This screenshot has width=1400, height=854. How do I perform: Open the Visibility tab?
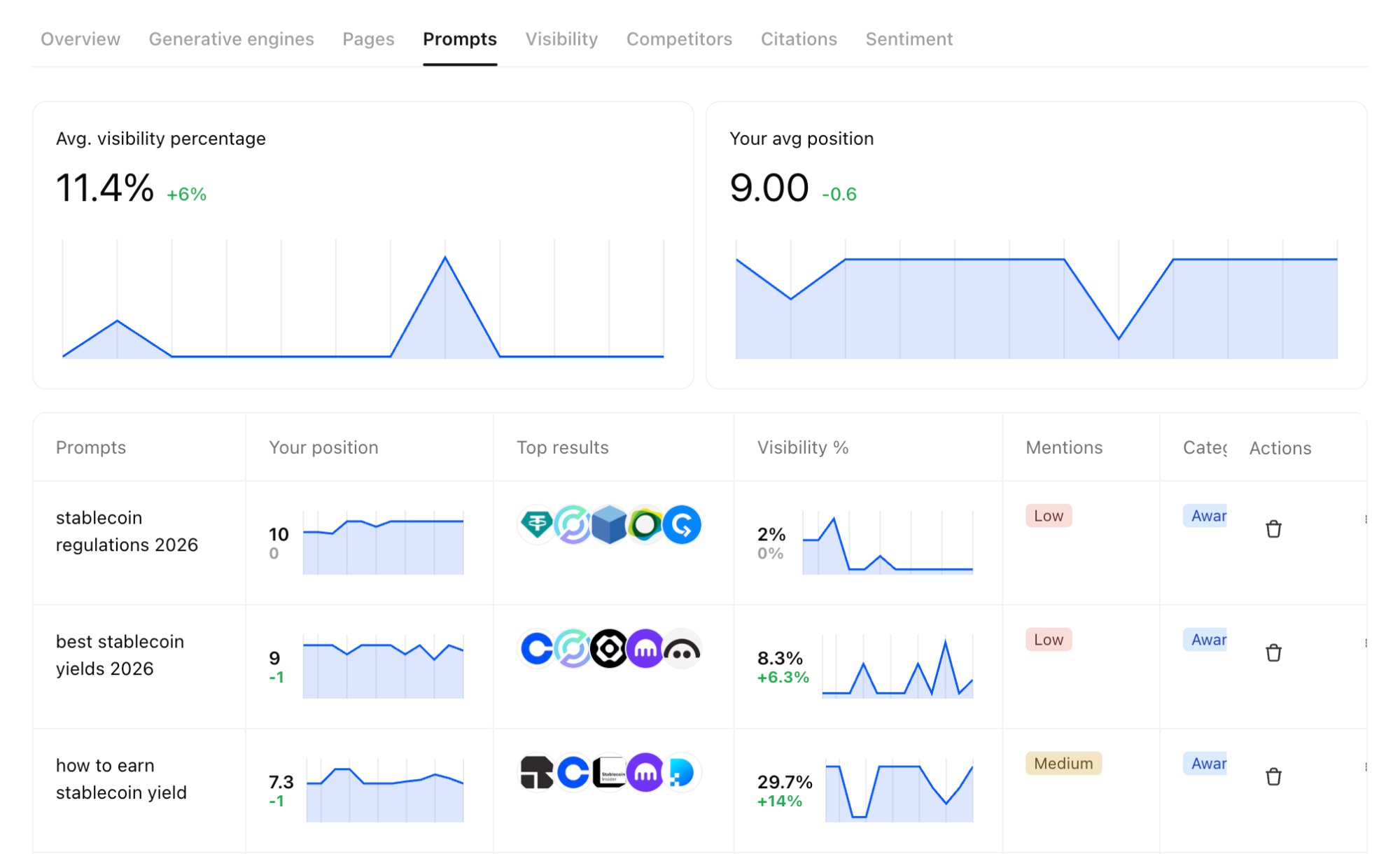(x=561, y=39)
